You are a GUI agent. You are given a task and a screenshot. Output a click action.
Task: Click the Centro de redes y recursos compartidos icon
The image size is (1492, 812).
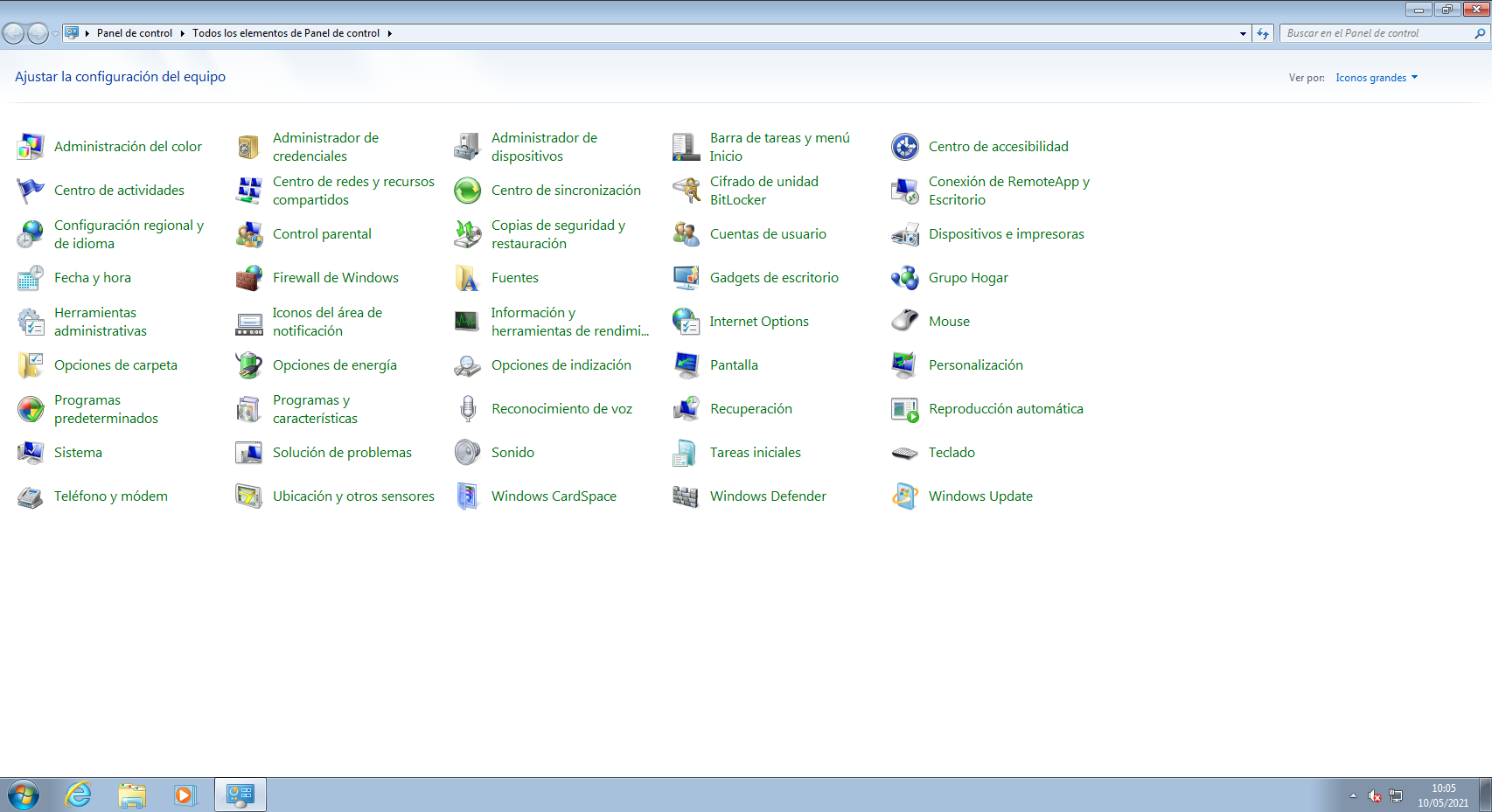(x=249, y=191)
